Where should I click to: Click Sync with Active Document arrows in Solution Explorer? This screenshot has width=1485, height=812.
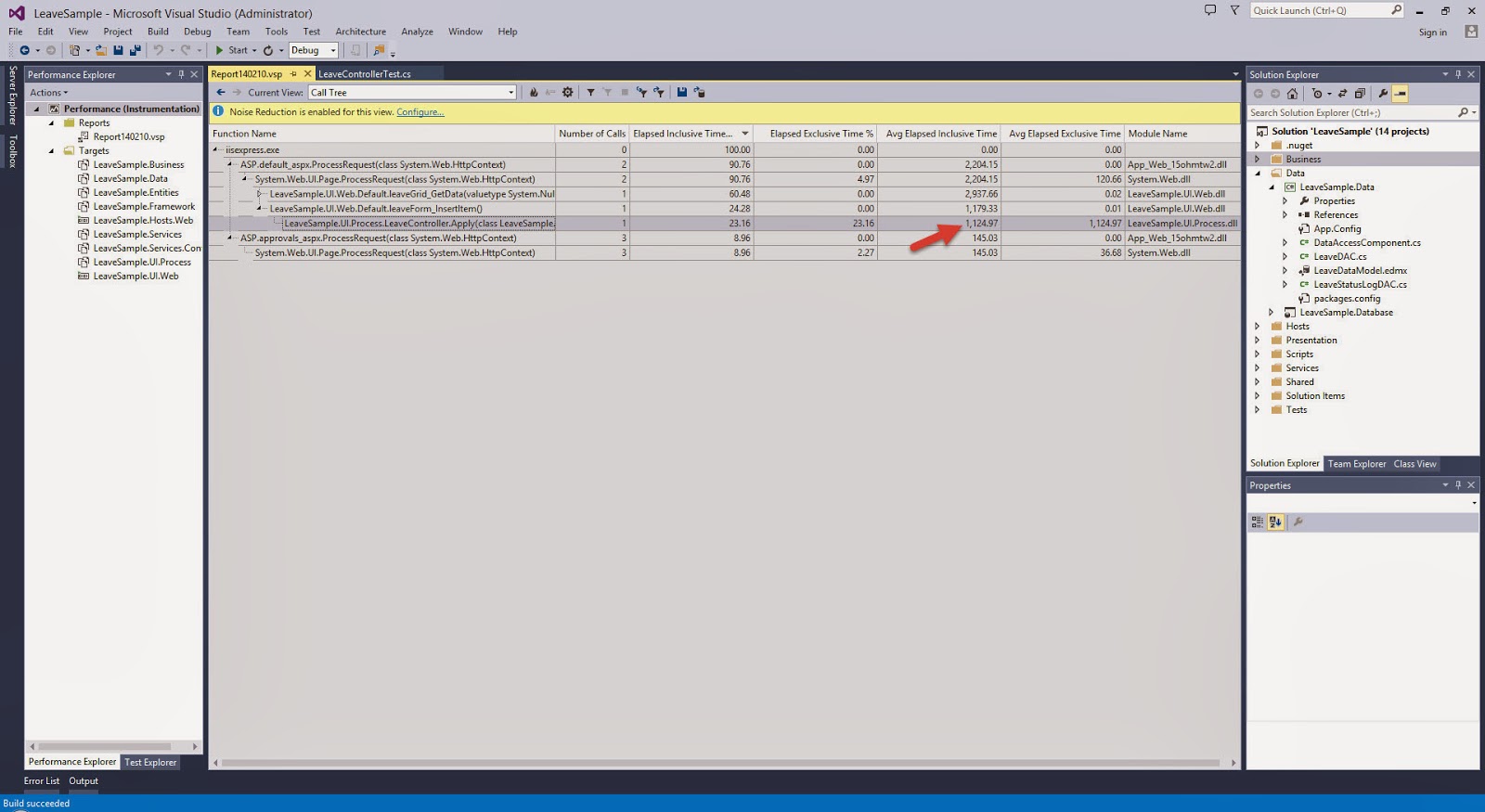point(1343,93)
